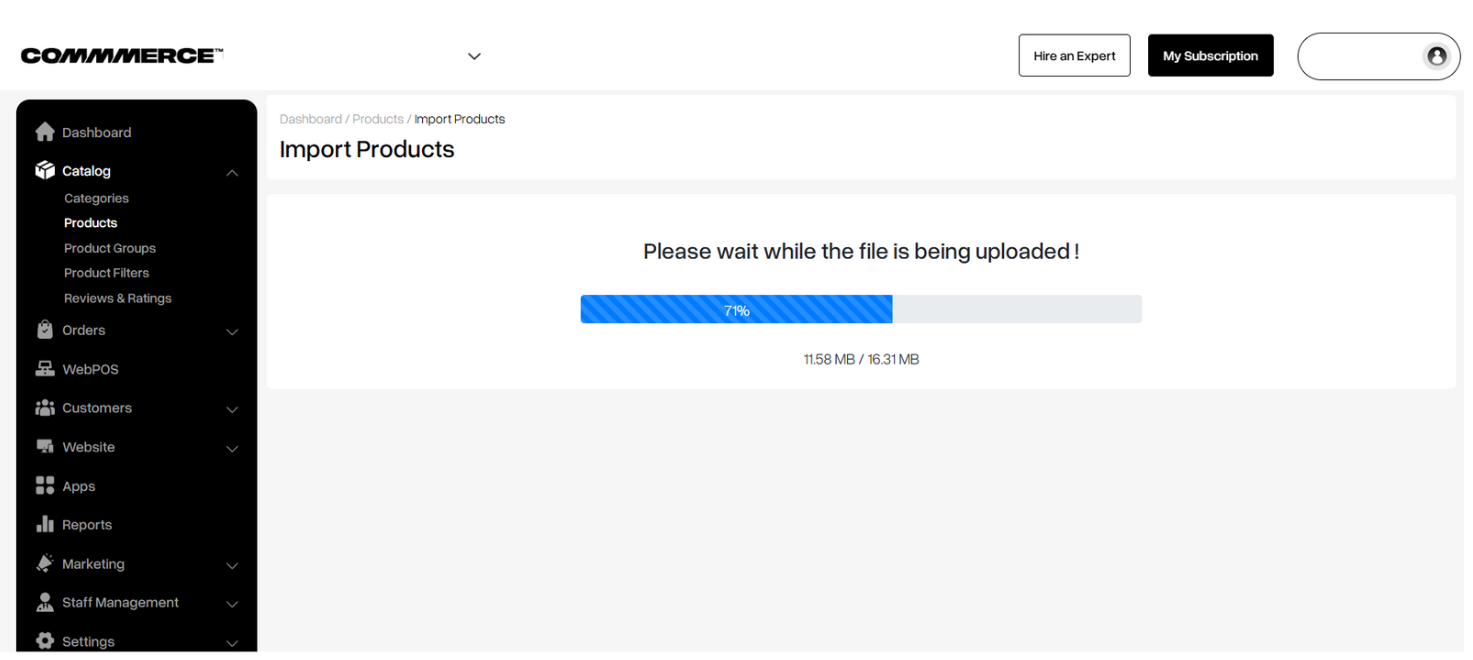Open WebPOS via its register icon

point(45,370)
